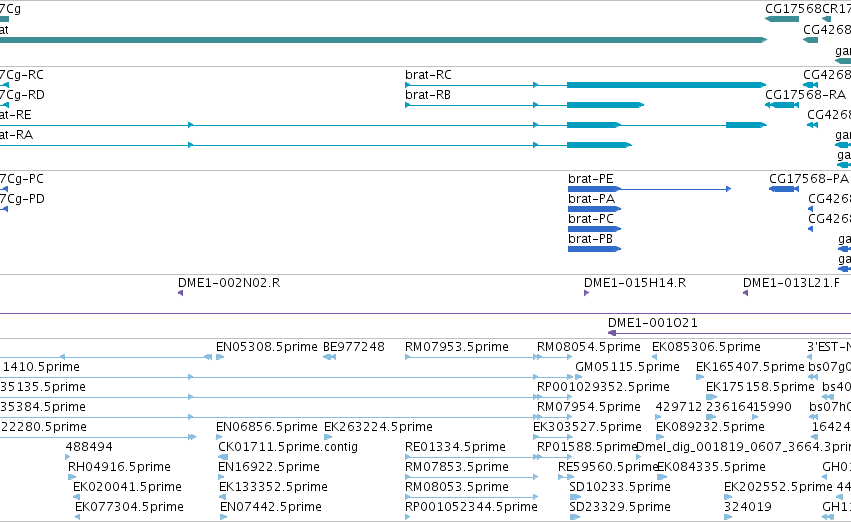Click the EK089232.5prime EST label

click(710, 427)
